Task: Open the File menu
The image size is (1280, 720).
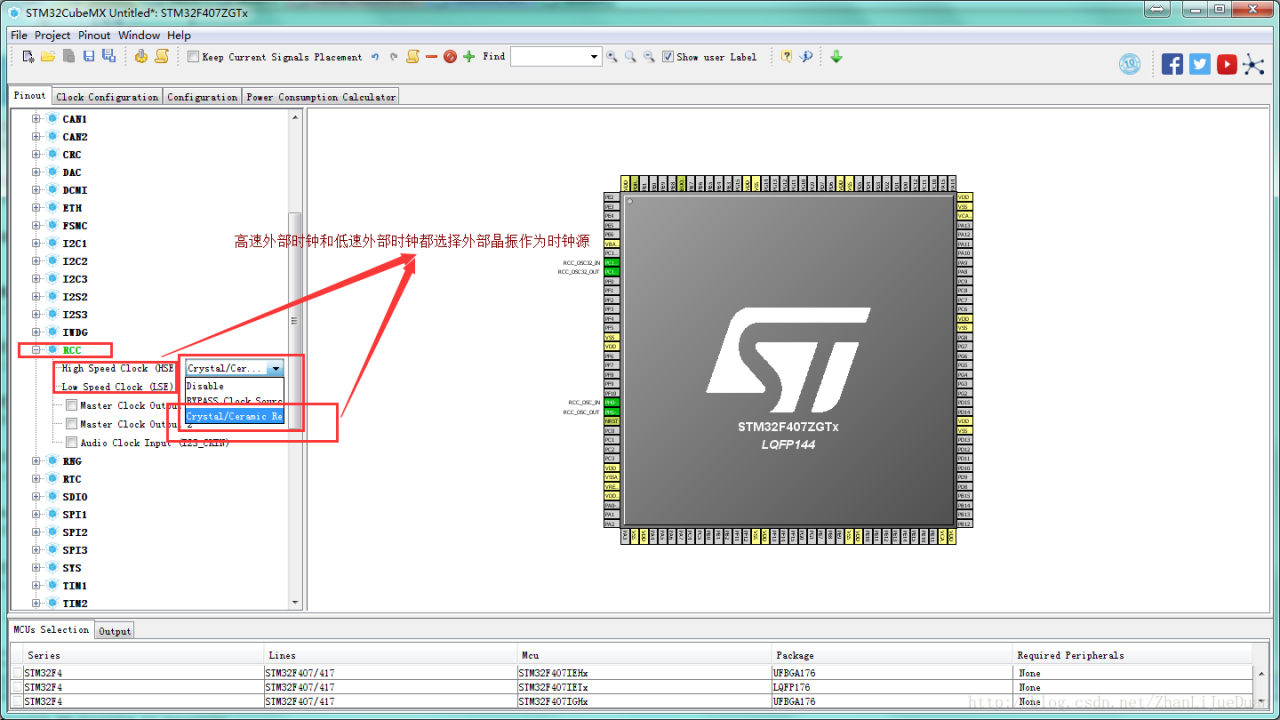Action: (x=19, y=35)
